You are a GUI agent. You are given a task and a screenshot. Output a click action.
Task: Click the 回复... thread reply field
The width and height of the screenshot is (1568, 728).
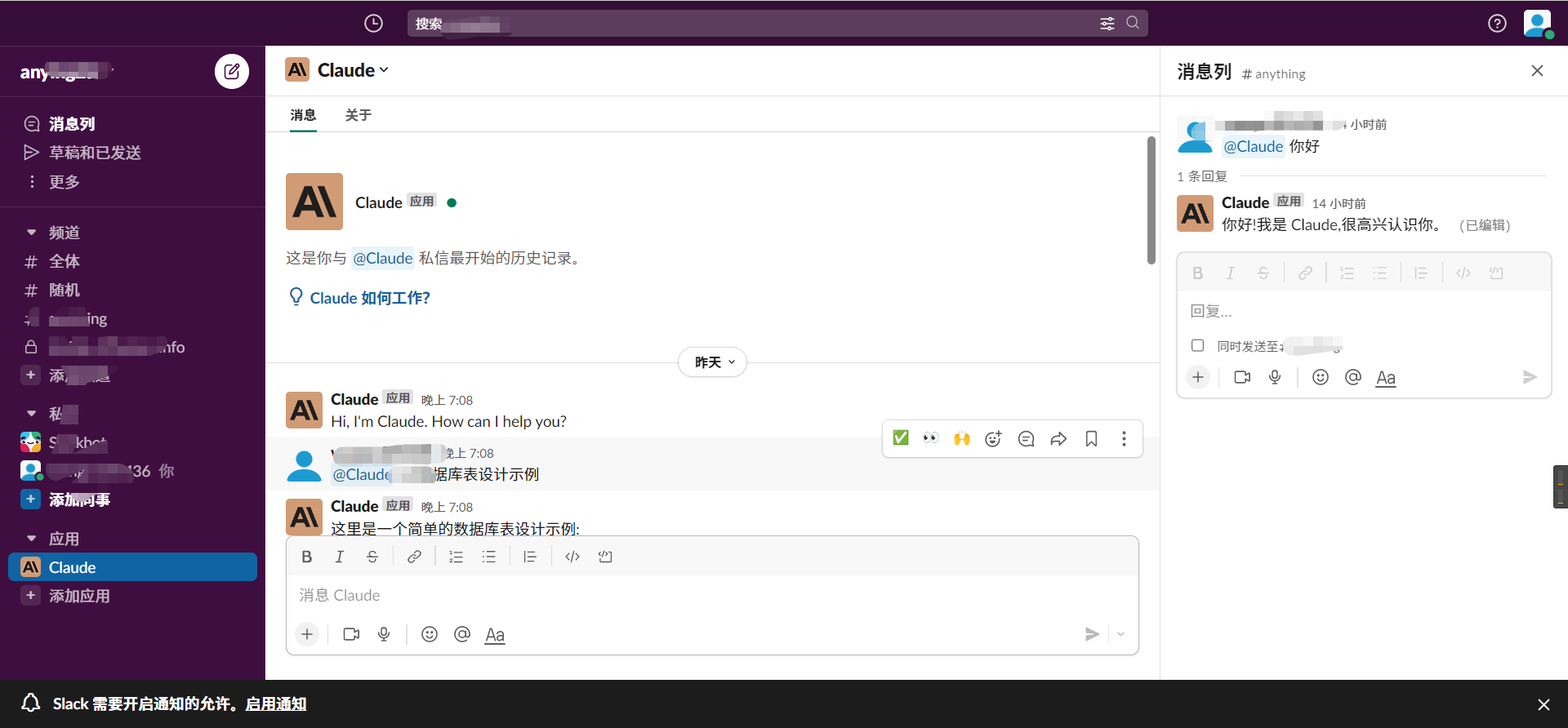pyautogui.click(x=1364, y=311)
